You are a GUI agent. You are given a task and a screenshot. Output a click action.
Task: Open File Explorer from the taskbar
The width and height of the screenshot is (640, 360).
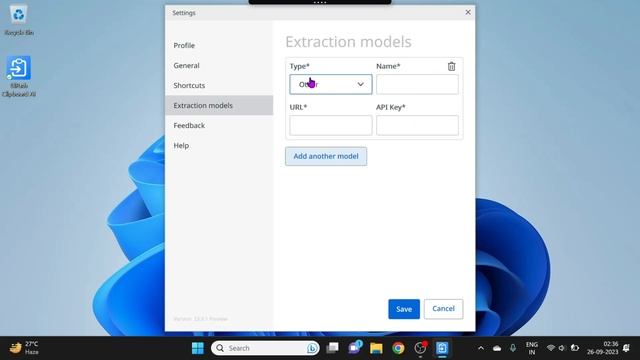click(x=376, y=348)
